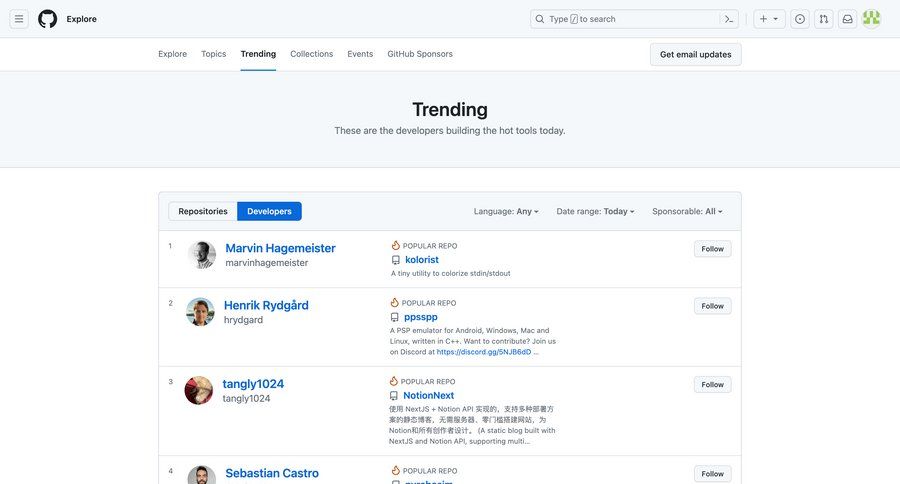Open the hamburger navigation menu
This screenshot has height=484, width=900.
(19, 19)
